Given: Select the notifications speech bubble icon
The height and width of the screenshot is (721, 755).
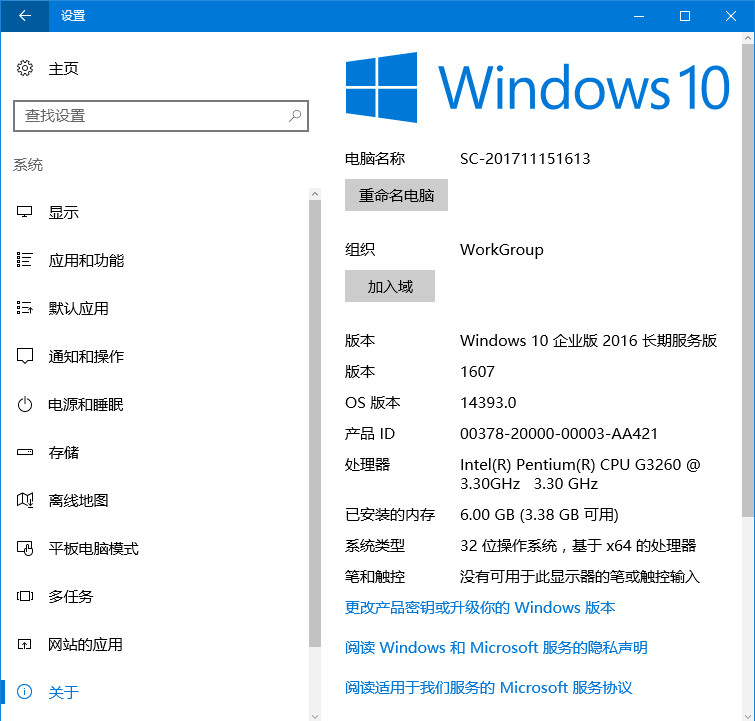Looking at the screenshot, I should coord(25,356).
